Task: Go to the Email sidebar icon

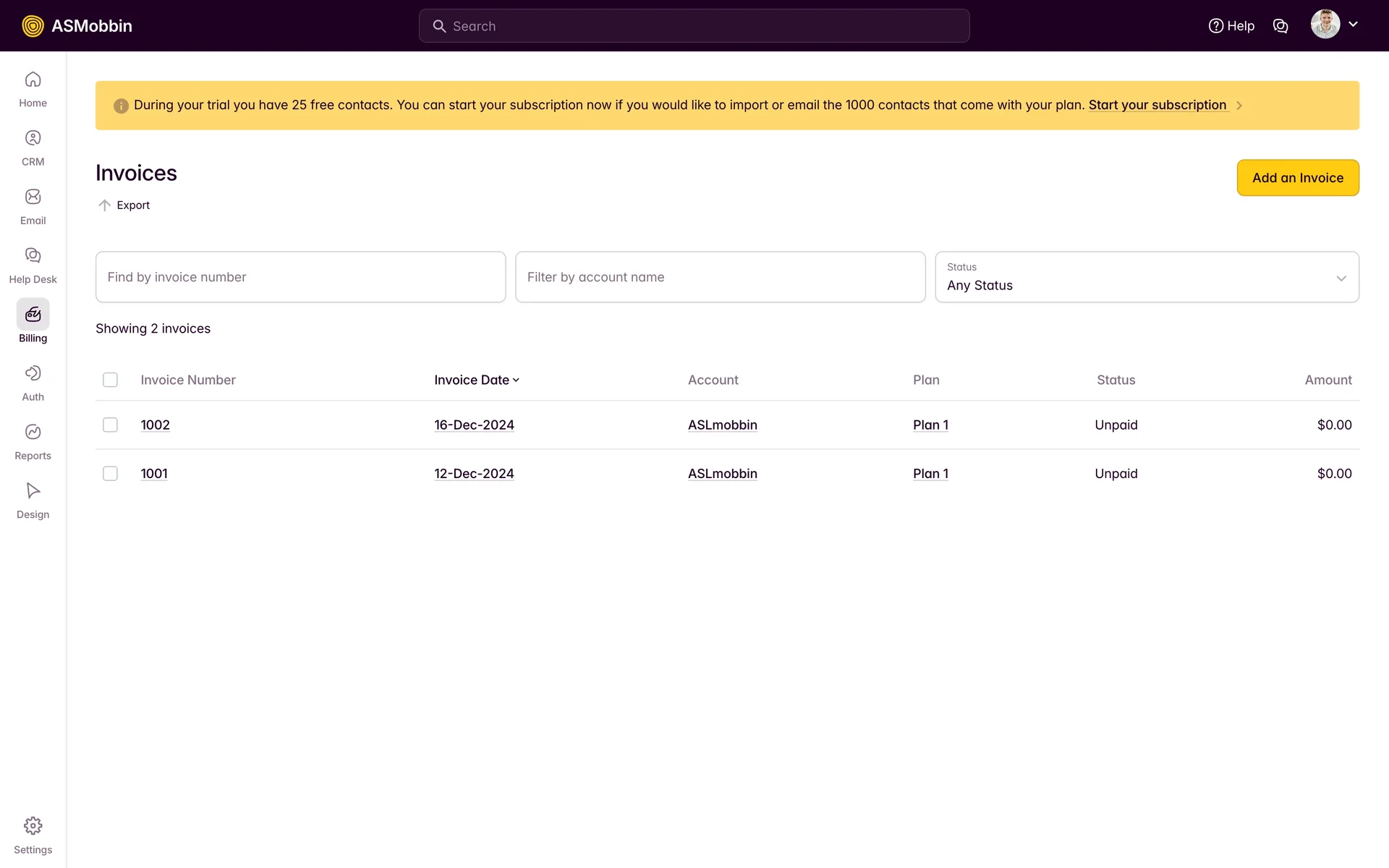Action: (33, 197)
